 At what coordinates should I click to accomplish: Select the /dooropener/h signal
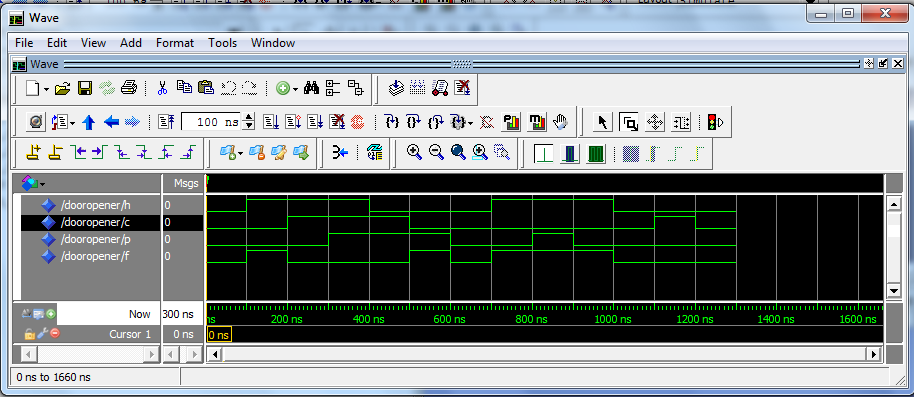96,205
